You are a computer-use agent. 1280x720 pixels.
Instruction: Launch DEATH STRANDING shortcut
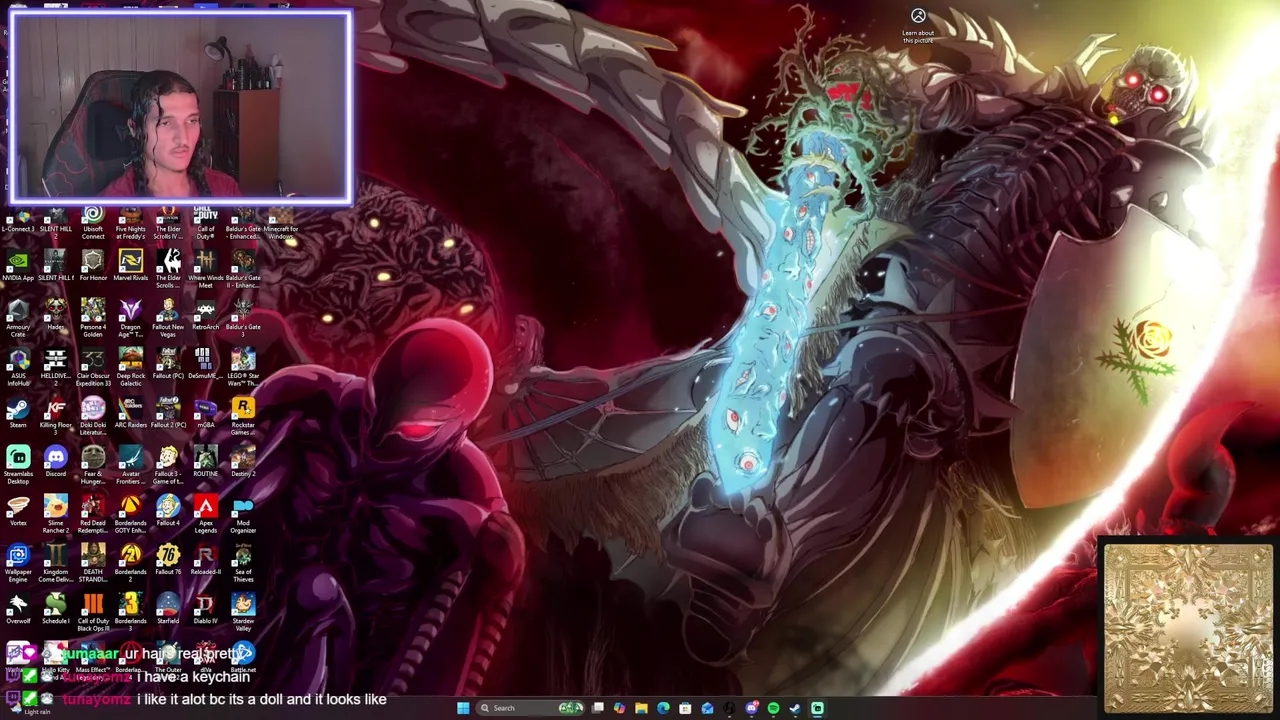(x=93, y=564)
